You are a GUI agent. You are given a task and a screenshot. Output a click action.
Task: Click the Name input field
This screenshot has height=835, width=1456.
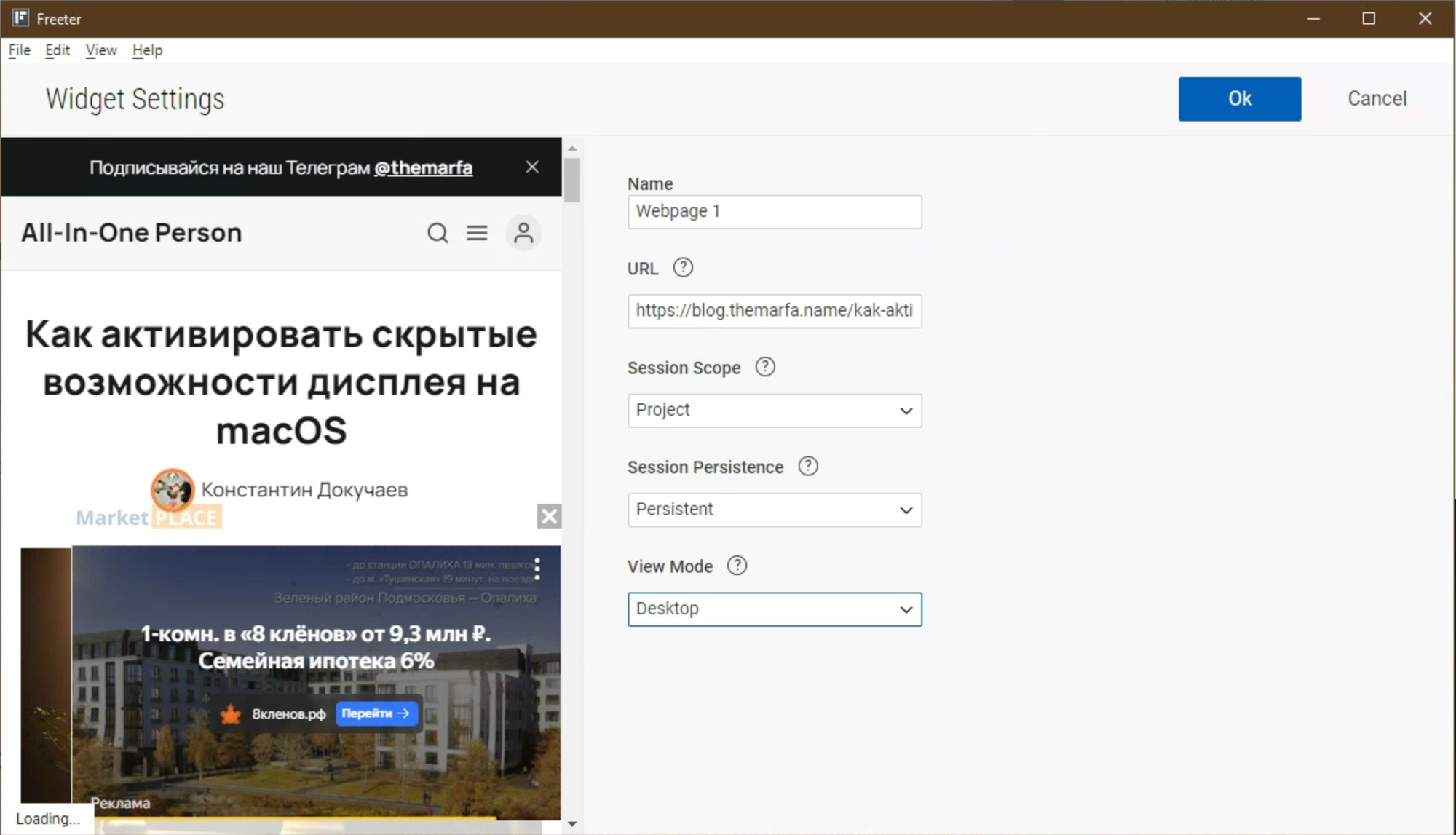(x=774, y=212)
